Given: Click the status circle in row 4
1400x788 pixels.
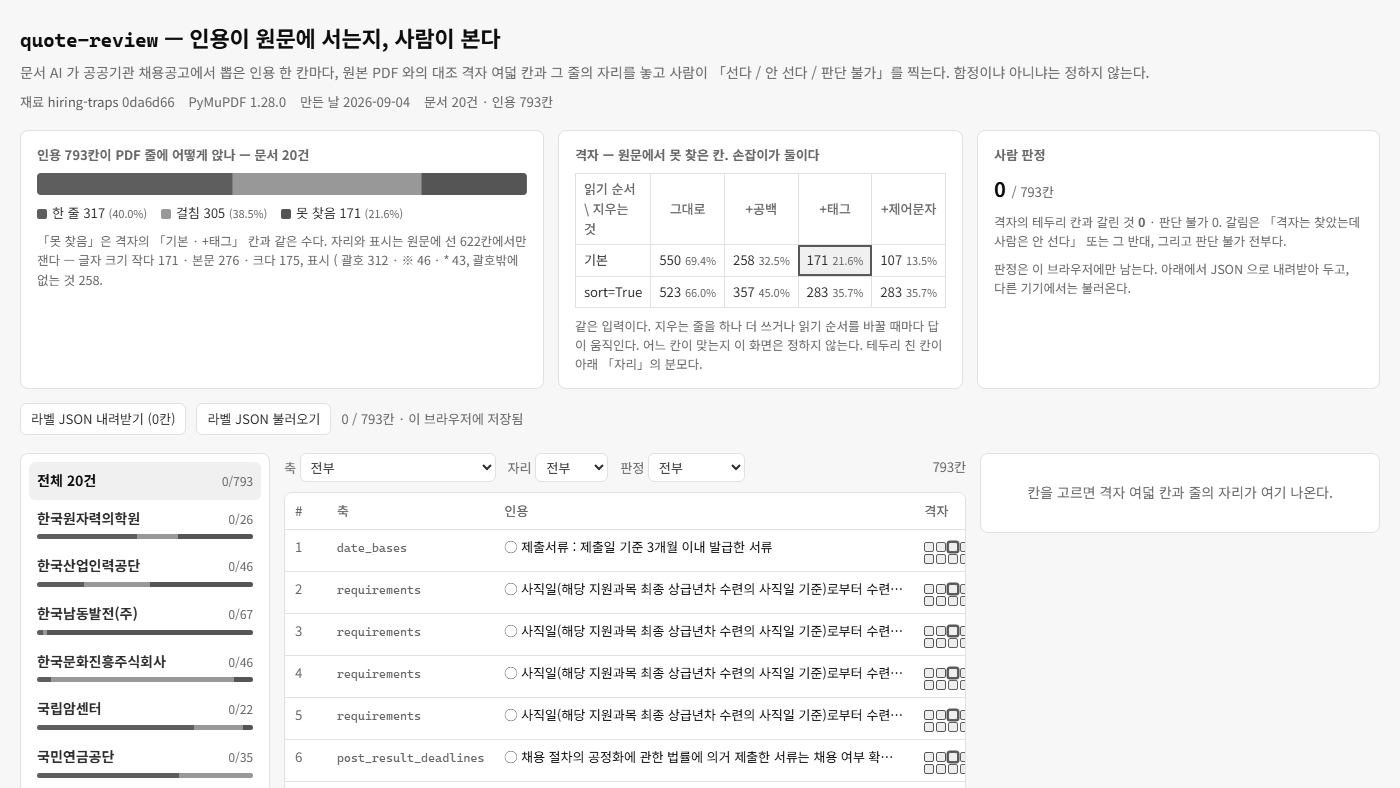Looking at the screenshot, I should (511, 673).
